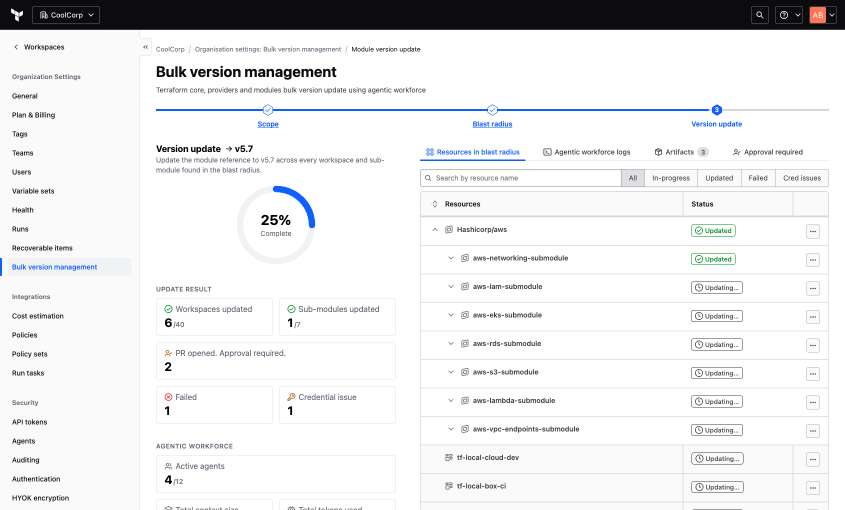Expand the aws-iam-submodule row
Image resolution: width=845 pixels, height=510 pixels.
[451, 287]
